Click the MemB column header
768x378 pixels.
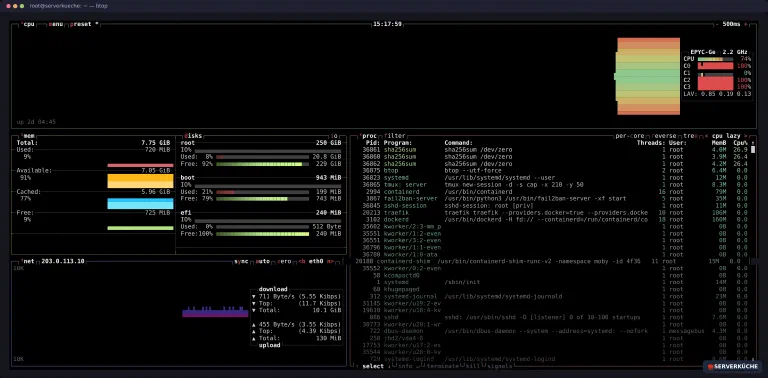(x=719, y=143)
